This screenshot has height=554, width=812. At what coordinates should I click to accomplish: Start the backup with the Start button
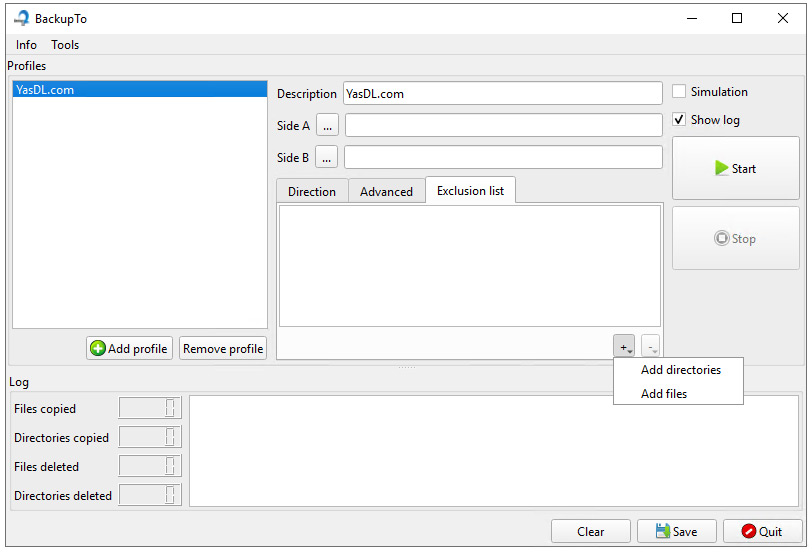735,168
